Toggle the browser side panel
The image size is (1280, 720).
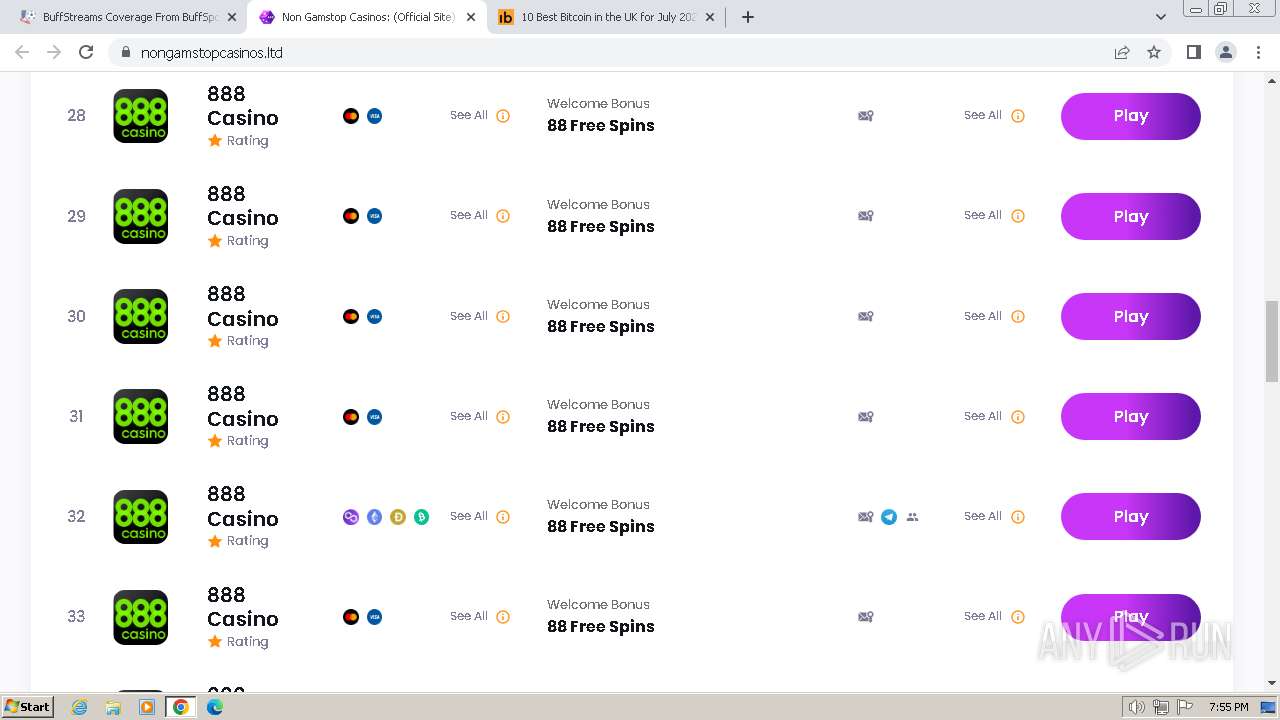[x=1193, y=52]
